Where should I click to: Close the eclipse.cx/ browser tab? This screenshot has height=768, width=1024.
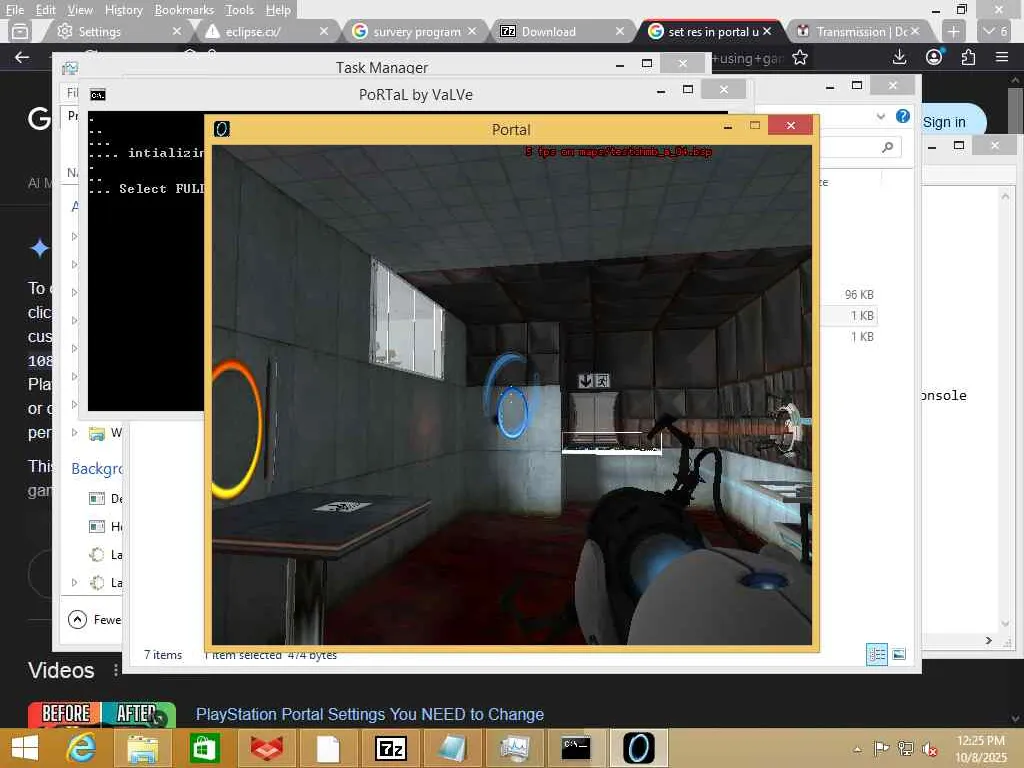pos(324,31)
